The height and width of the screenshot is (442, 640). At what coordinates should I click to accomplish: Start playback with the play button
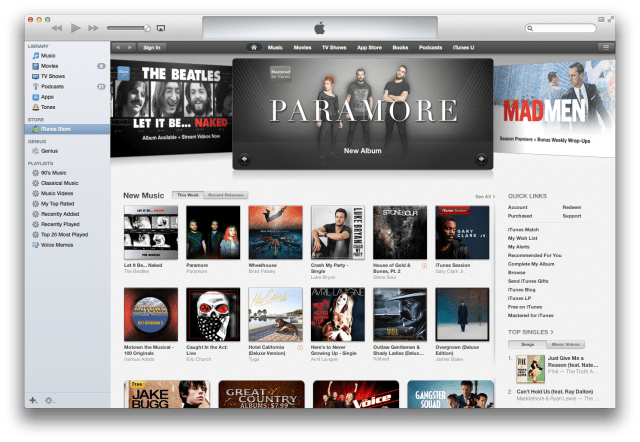(76, 28)
